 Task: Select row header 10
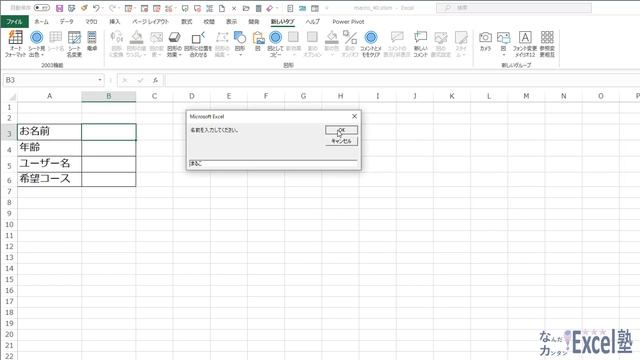(9, 224)
